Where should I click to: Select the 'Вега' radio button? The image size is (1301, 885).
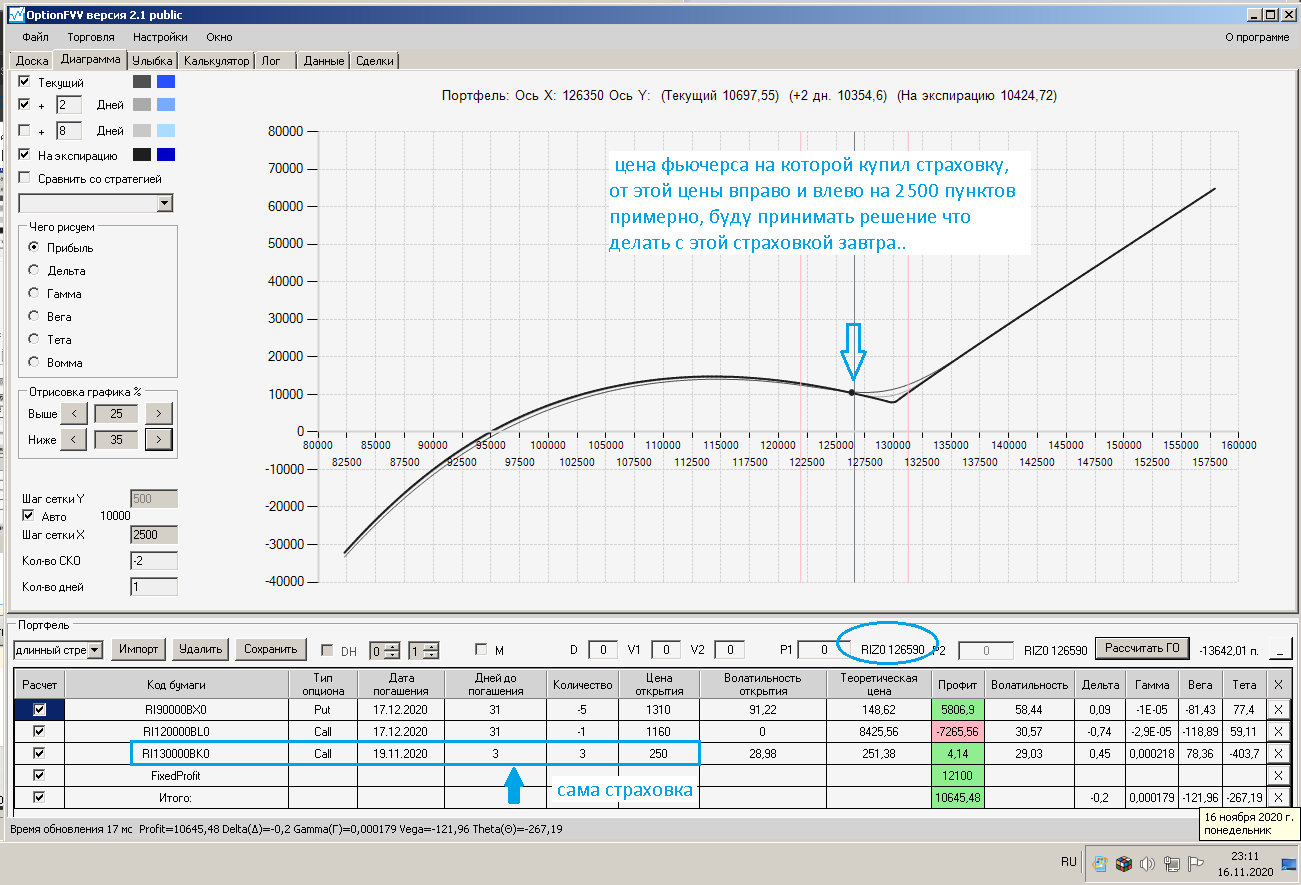(34, 316)
